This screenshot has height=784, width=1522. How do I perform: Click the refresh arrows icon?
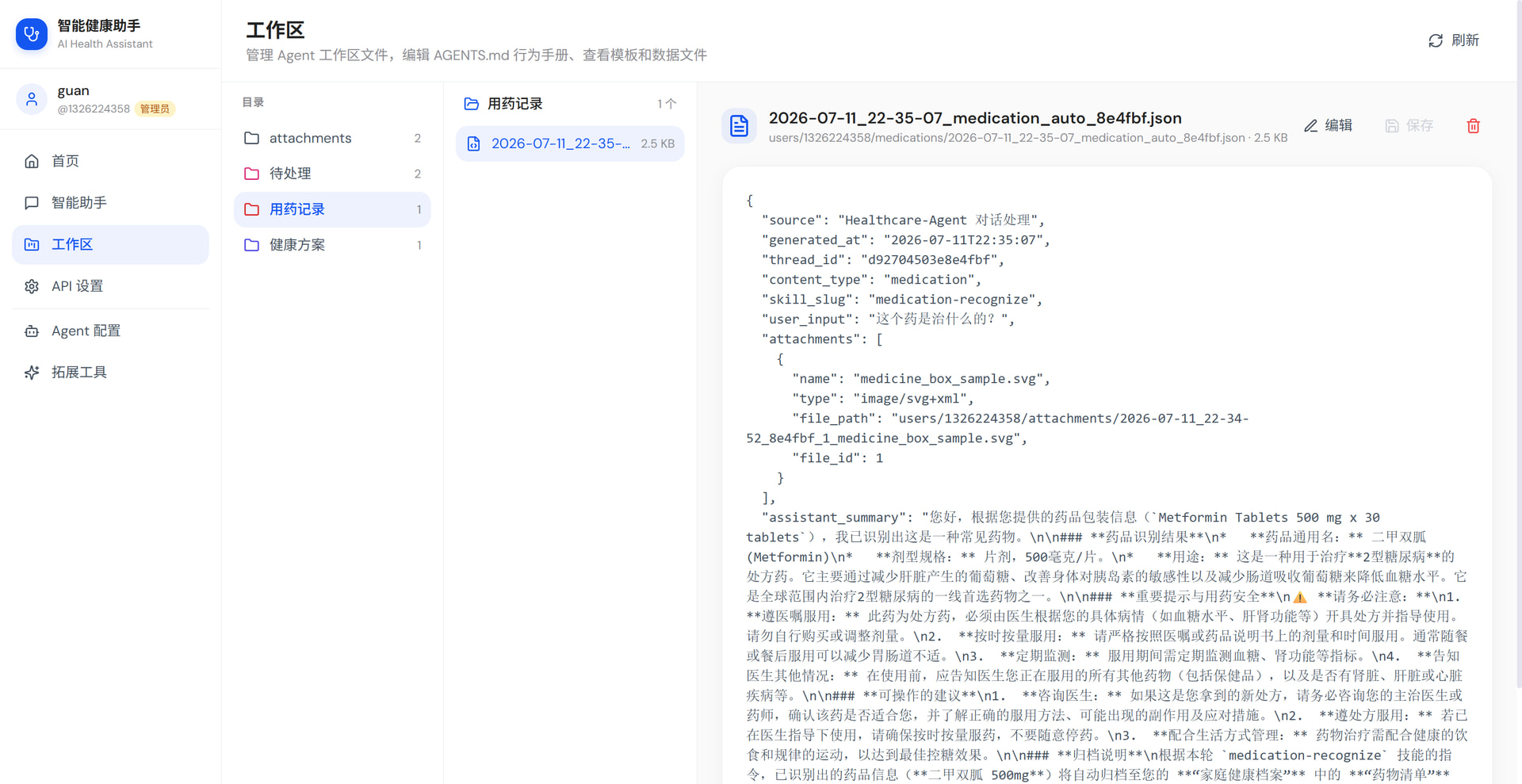(x=1436, y=40)
